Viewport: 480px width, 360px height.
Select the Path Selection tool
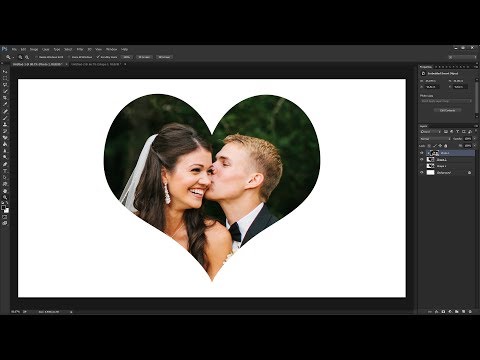(5, 177)
